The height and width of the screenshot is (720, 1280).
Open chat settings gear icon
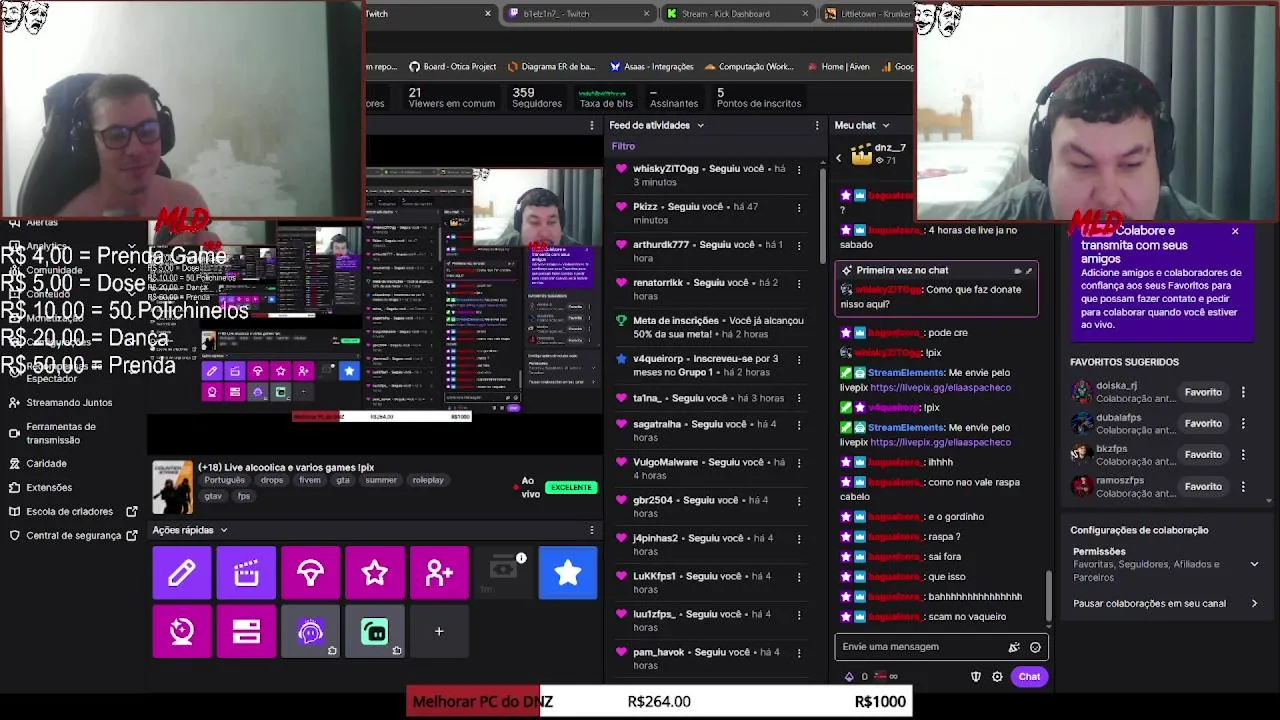pyautogui.click(x=997, y=677)
